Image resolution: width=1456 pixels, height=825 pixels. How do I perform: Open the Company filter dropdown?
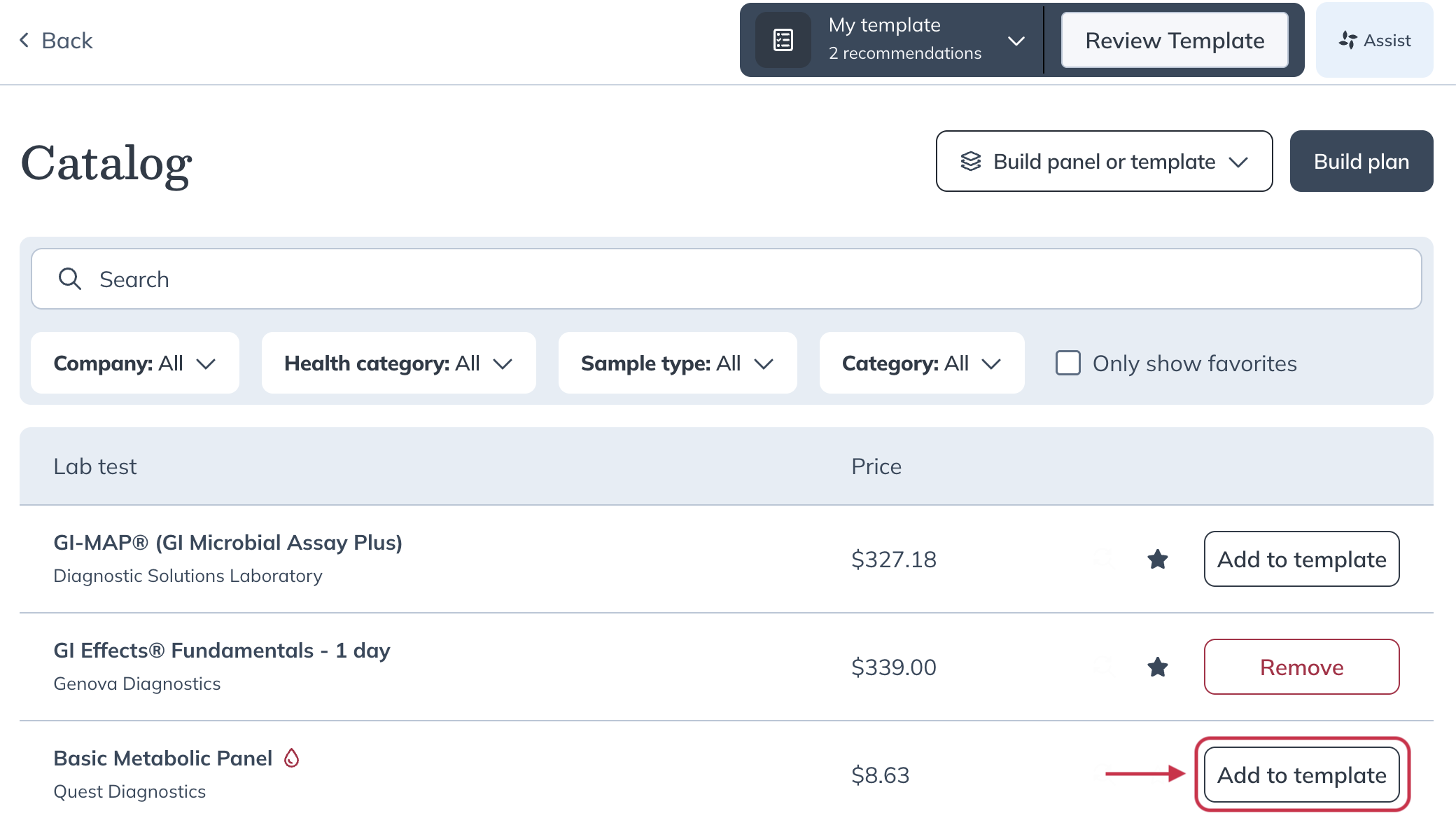tap(134, 363)
